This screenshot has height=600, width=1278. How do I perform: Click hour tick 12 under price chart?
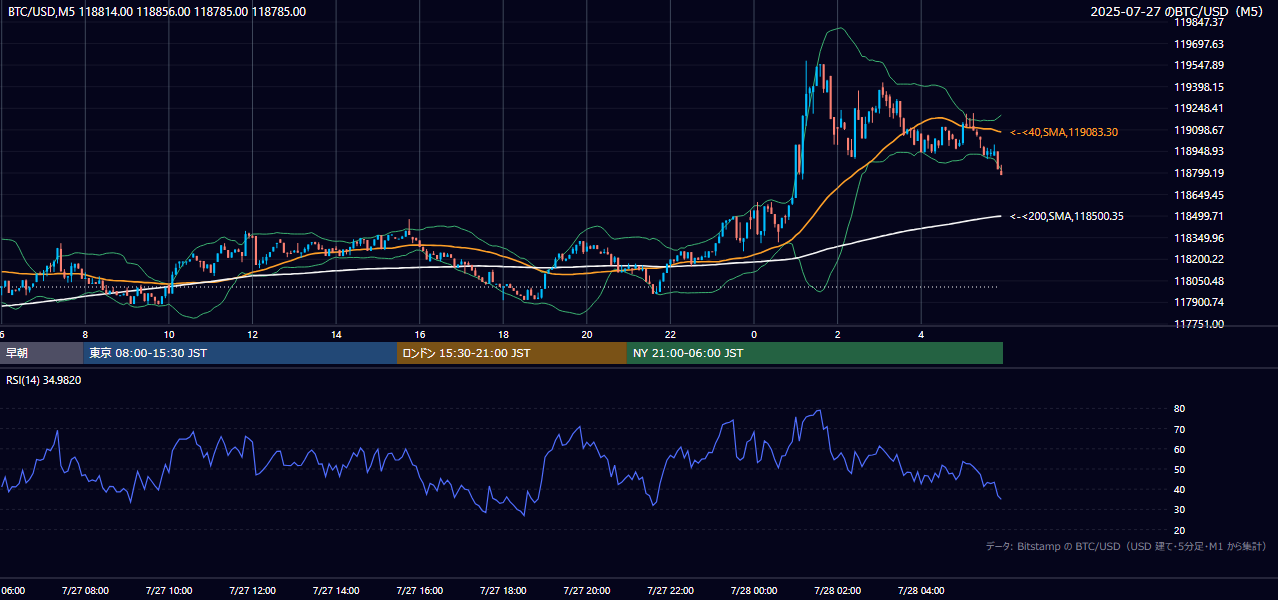point(252,335)
